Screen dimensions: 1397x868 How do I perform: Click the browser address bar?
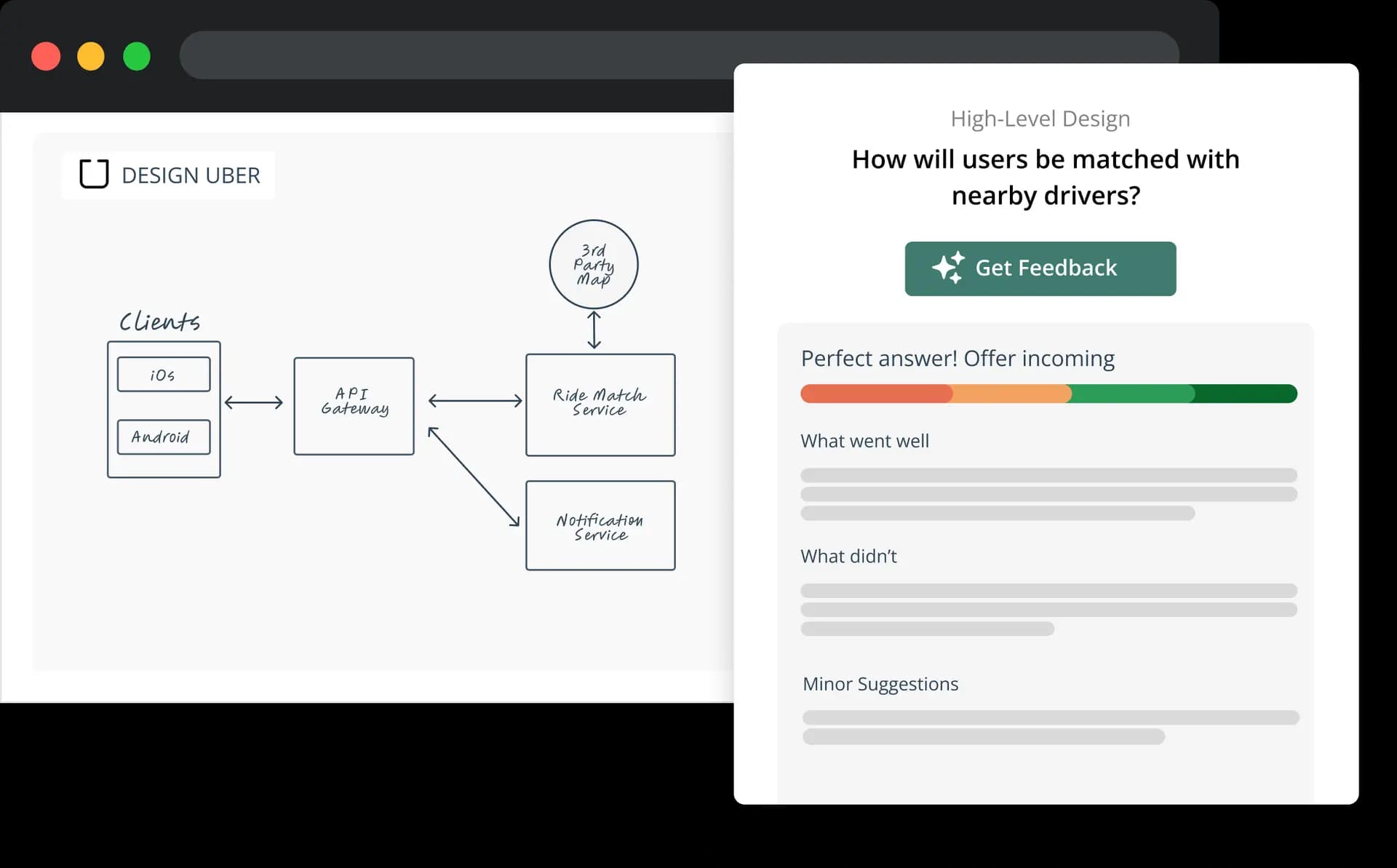pos(679,55)
